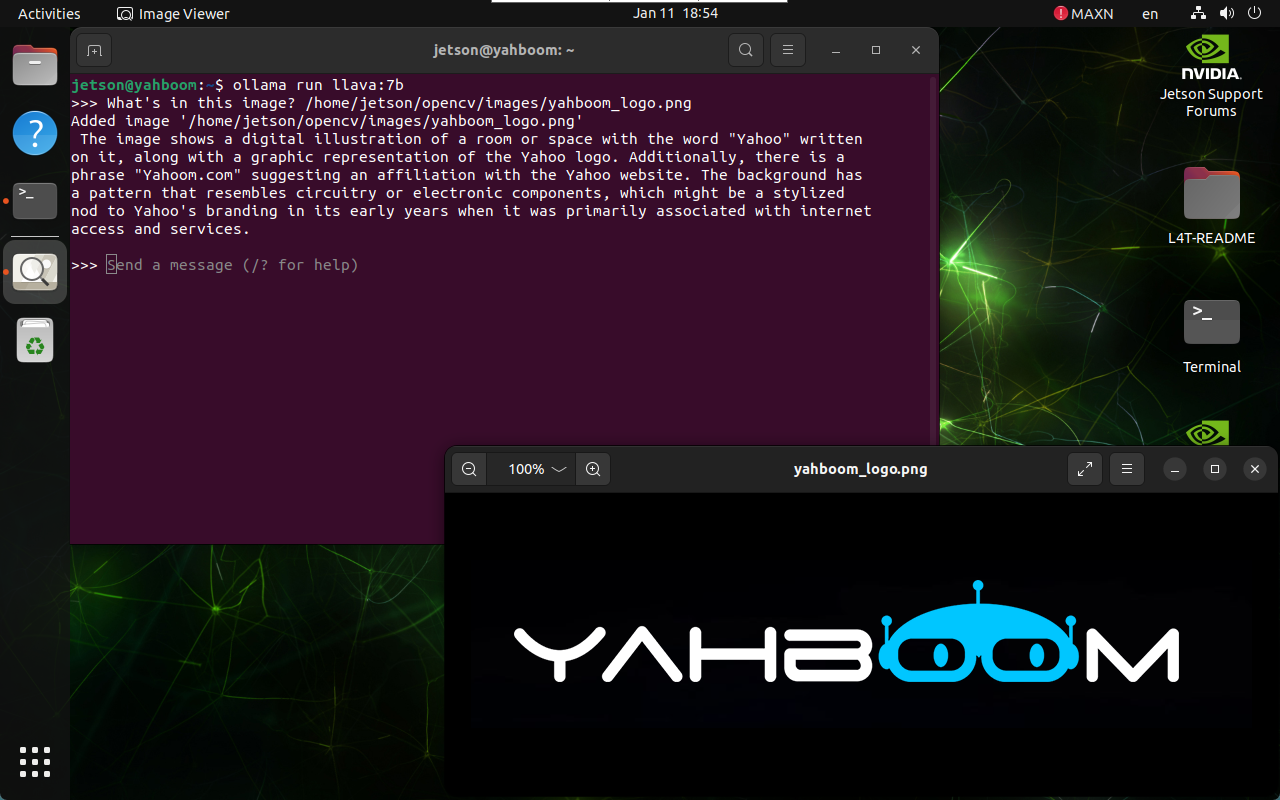Switch to Terminal via dock icon
1280x800 pixels.
tap(35, 201)
